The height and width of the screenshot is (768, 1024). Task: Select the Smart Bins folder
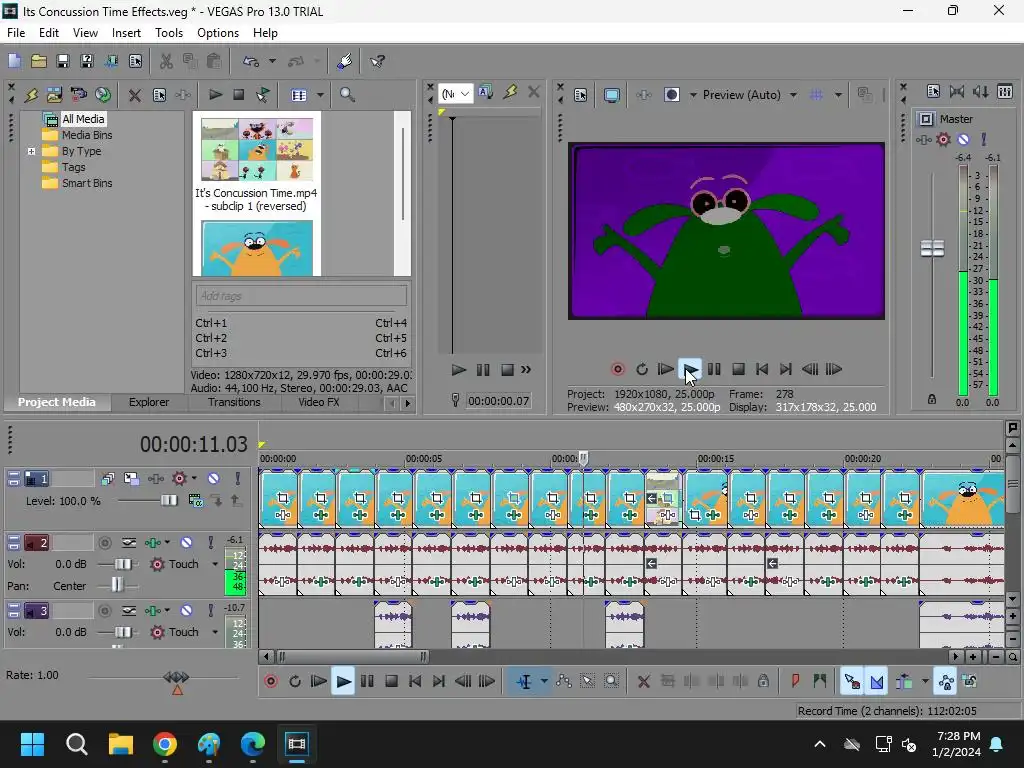[x=87, y=184]
